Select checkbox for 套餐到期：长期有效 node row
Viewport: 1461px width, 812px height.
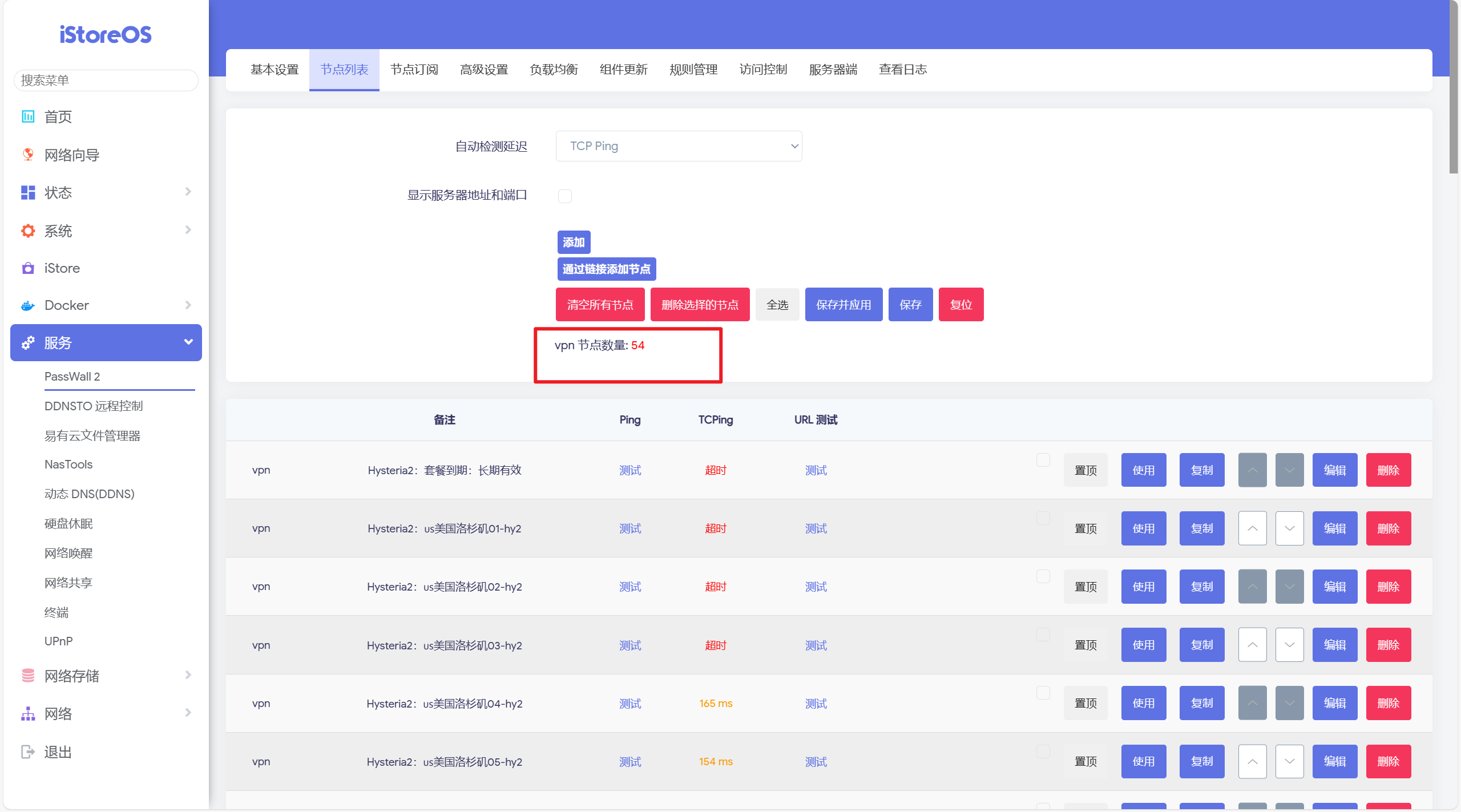[x=1043, y=460]
